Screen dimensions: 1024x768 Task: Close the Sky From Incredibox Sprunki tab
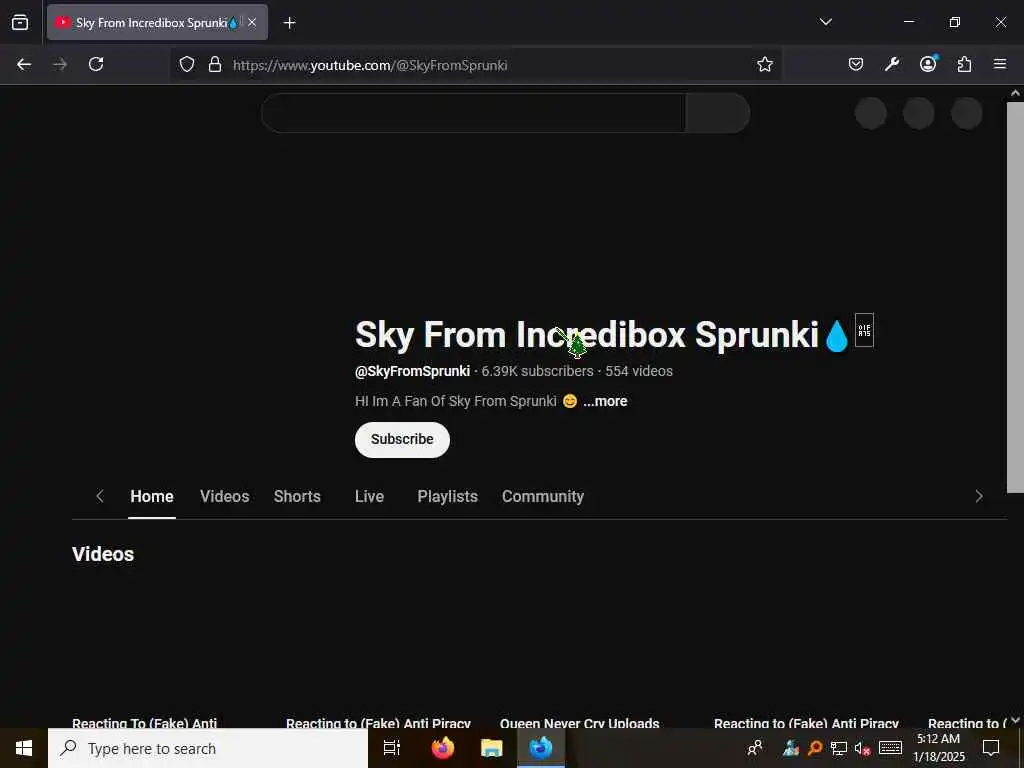[252, 22]
